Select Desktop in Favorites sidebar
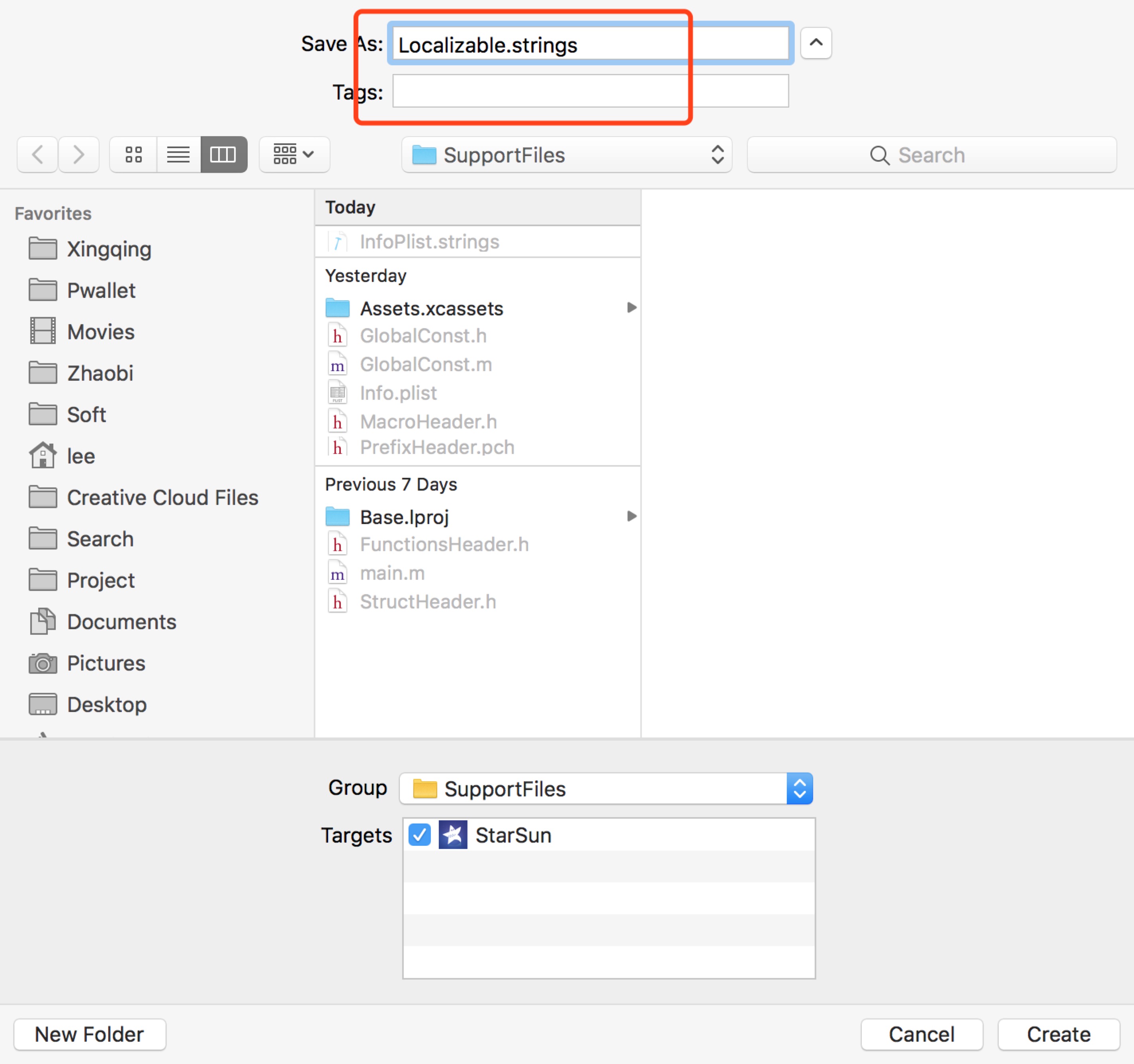Screen dimensions: 1134x1064 (x=107, y=704)
